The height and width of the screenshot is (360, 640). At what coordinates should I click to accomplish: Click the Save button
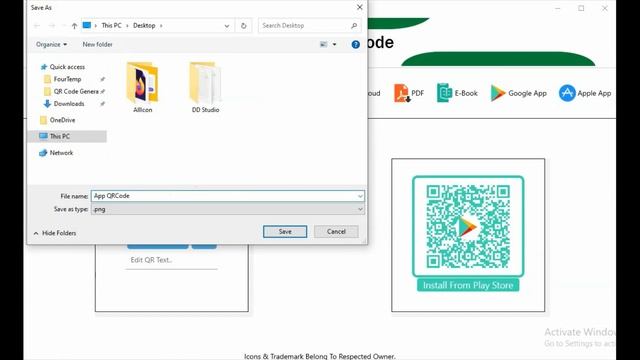[285, 231]
